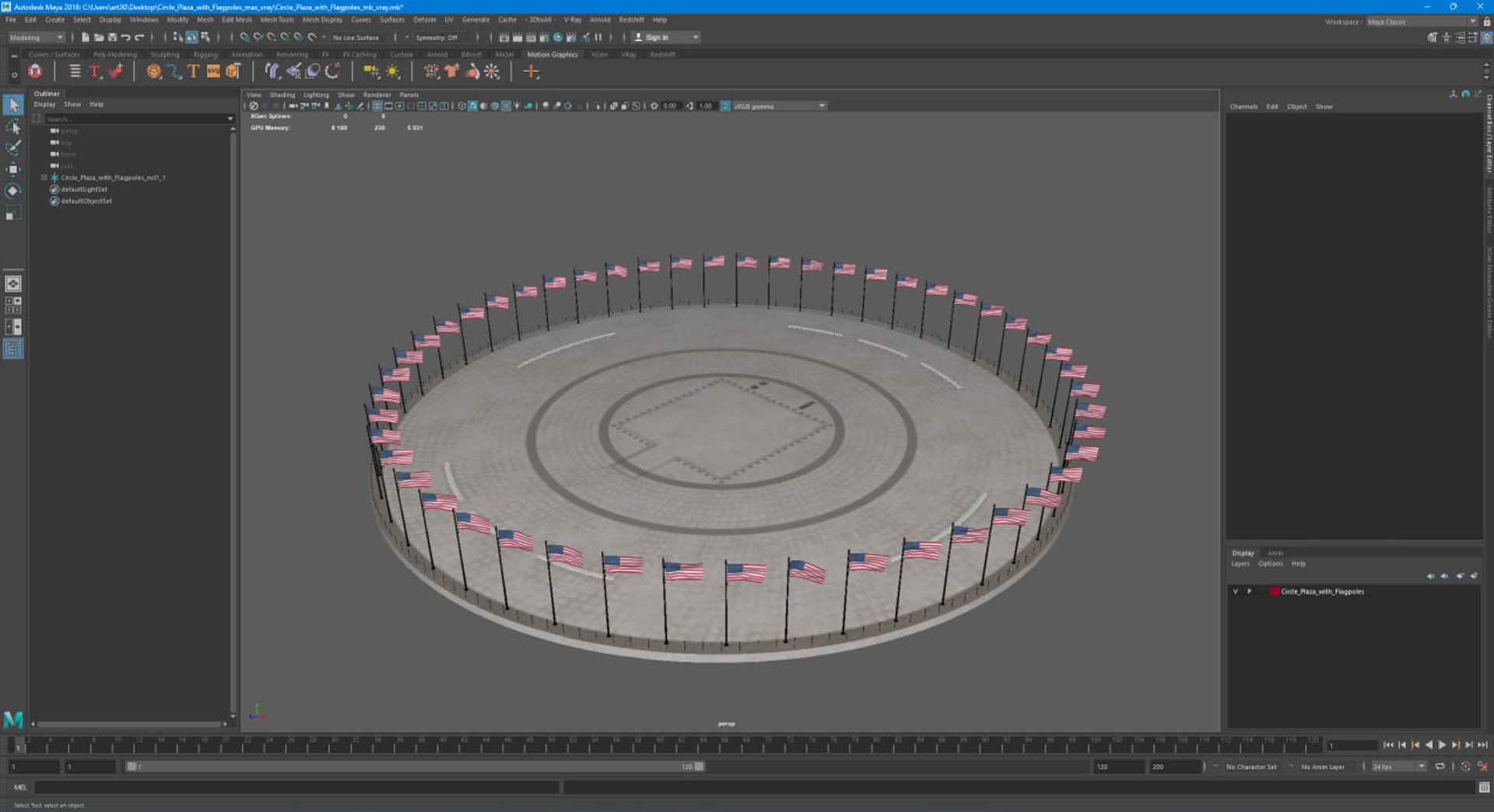Click the play forwards button
The image size is (1494, 812).
click(x=1442, y=745)
